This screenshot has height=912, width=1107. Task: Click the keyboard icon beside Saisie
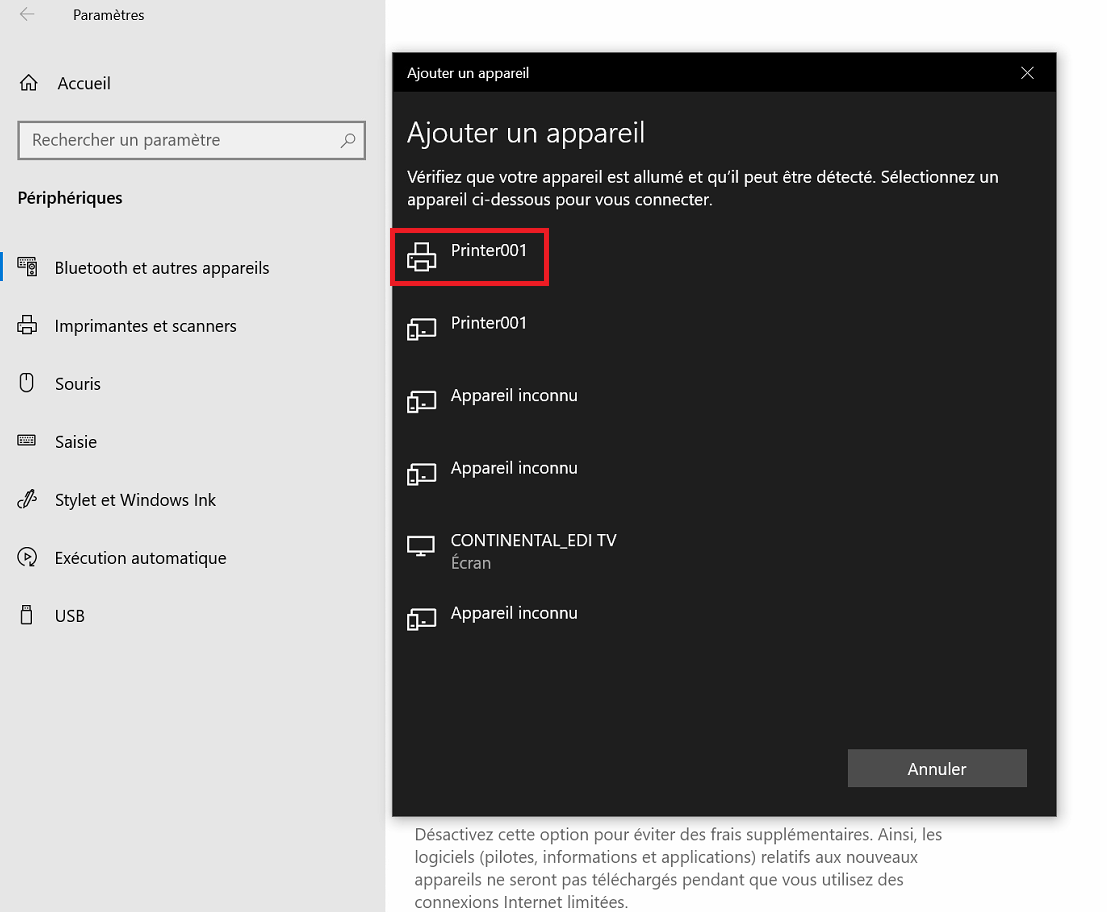(x=27, y=440)
